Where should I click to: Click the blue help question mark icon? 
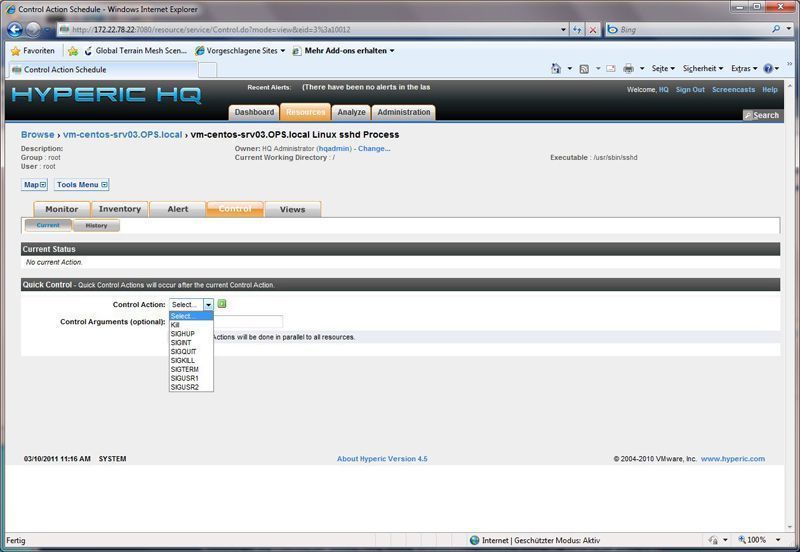pos(768,68)
